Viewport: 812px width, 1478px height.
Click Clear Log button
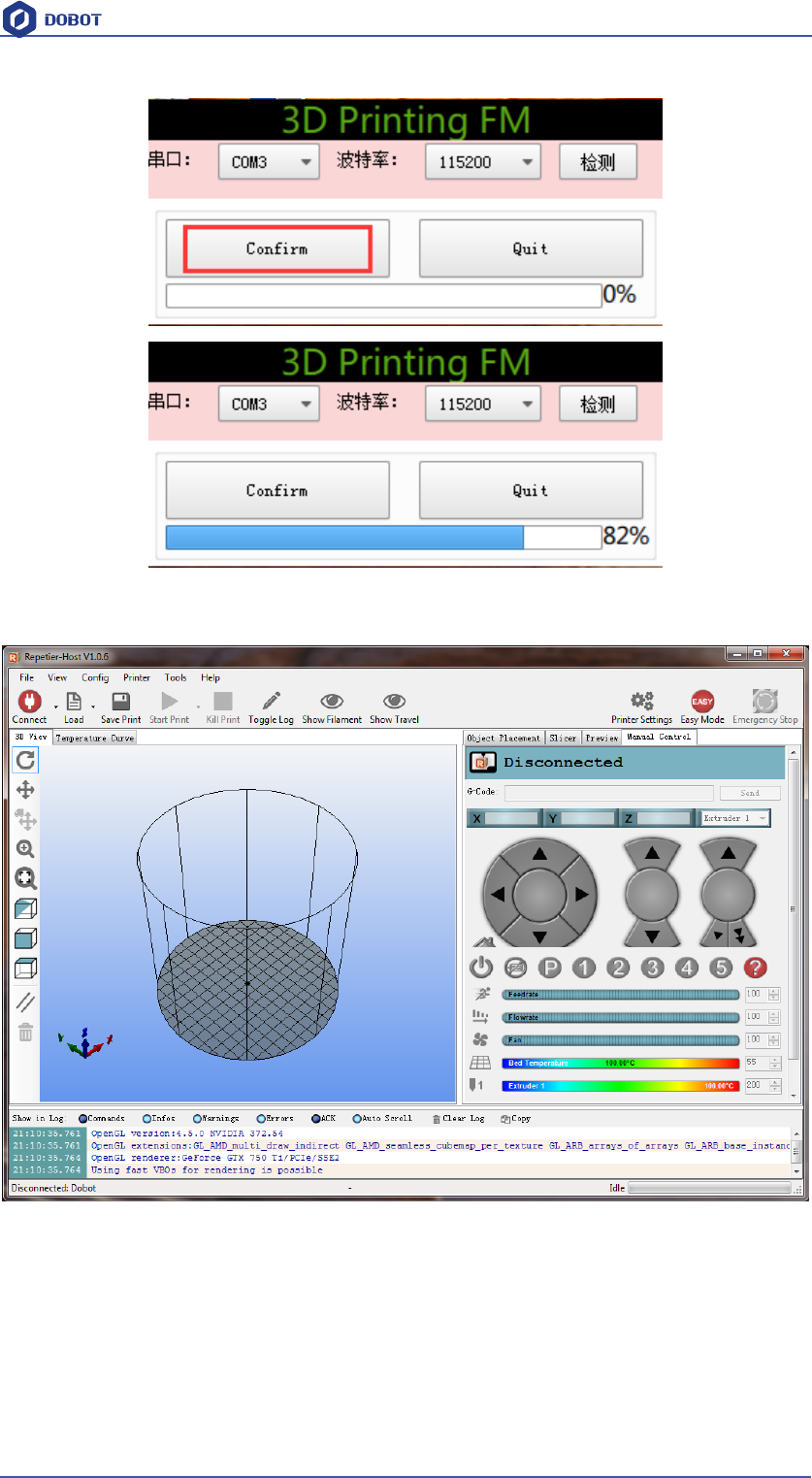tap(458, 1118)
